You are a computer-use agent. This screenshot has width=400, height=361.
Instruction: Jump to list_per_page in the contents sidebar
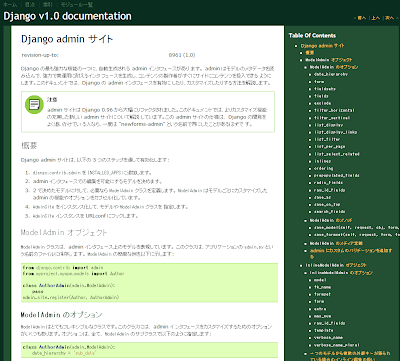pos(330,147)
